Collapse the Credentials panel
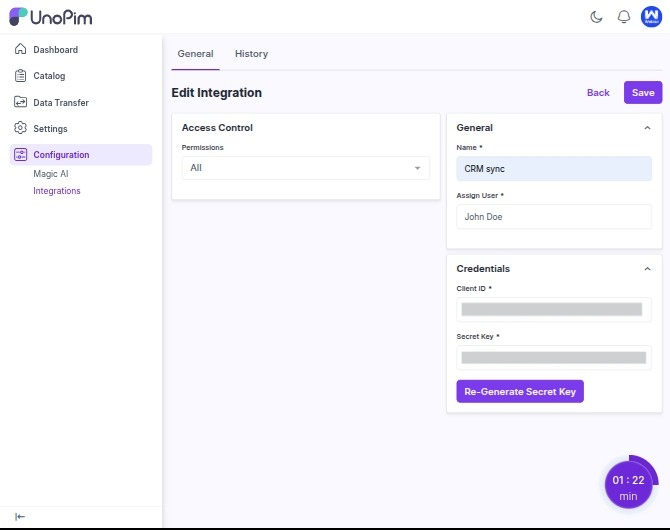The height and width of the screenshot is (530, 670). coord(647,269)
